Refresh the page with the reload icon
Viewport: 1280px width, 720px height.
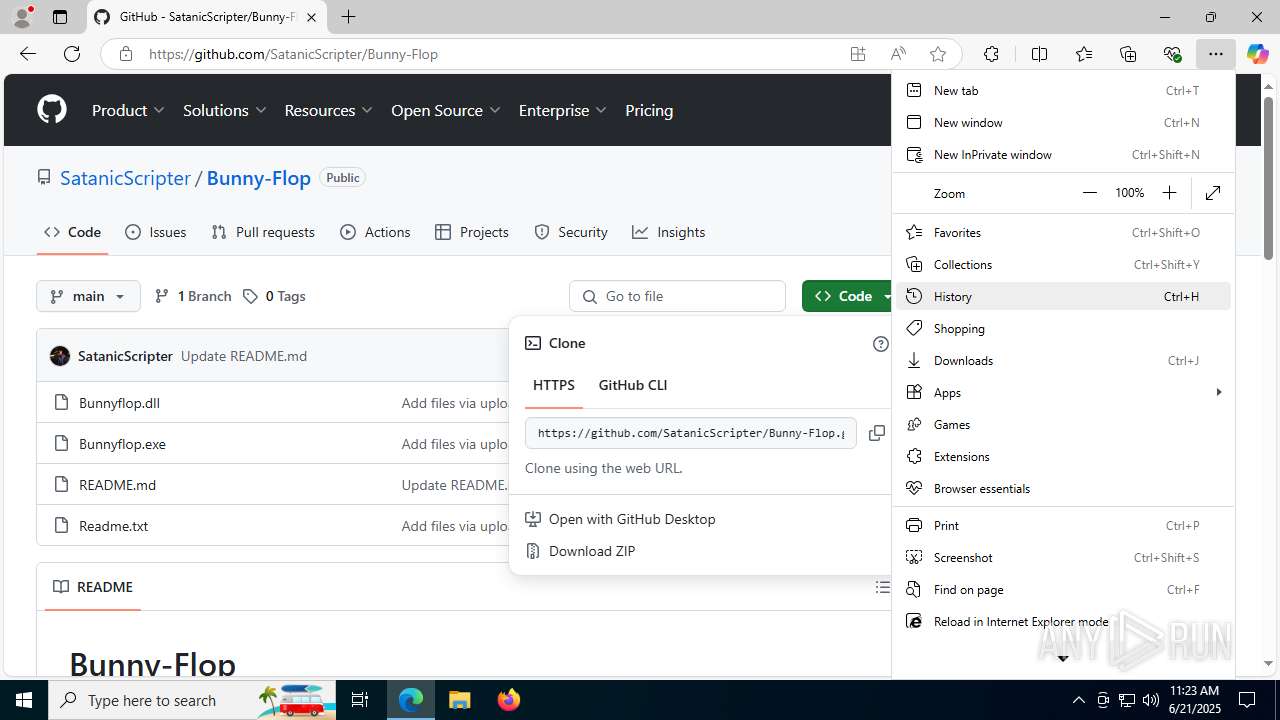(x=72, y=54)
